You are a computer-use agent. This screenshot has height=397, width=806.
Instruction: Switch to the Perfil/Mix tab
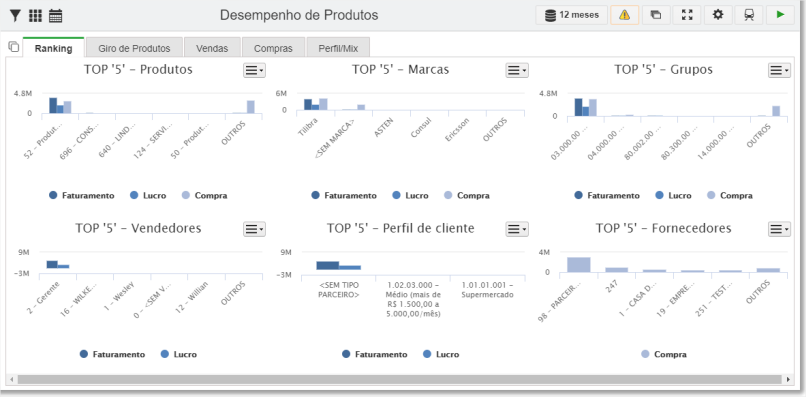[338, 48]
